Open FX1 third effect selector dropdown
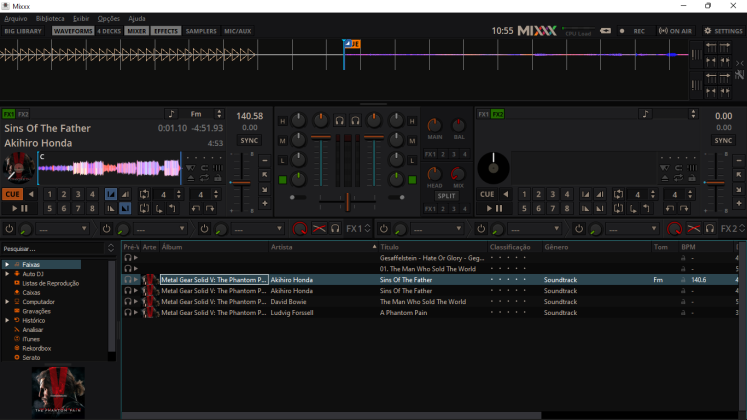 [x=258, y=229]
